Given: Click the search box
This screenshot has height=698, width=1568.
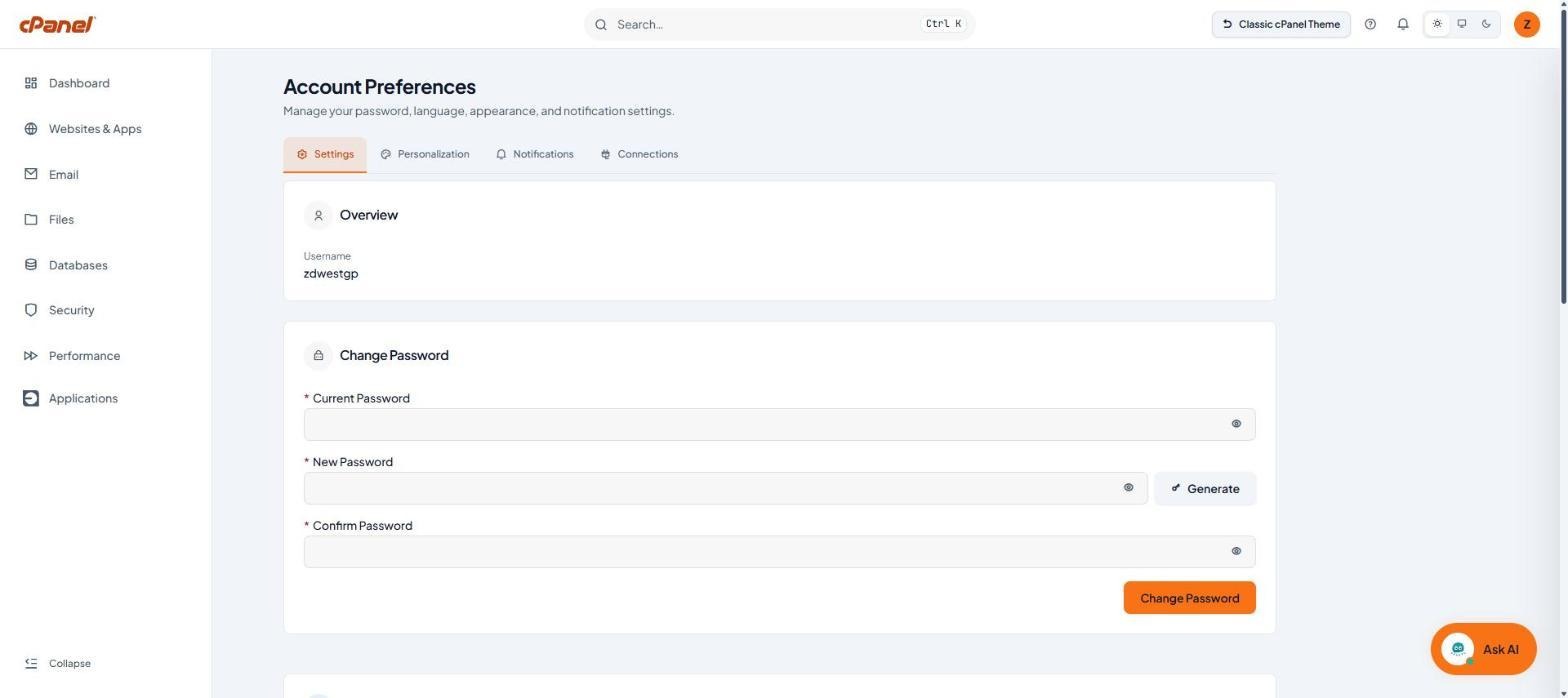Looking at the screenshot, I should pyautogui.click(x=779, y=24).
